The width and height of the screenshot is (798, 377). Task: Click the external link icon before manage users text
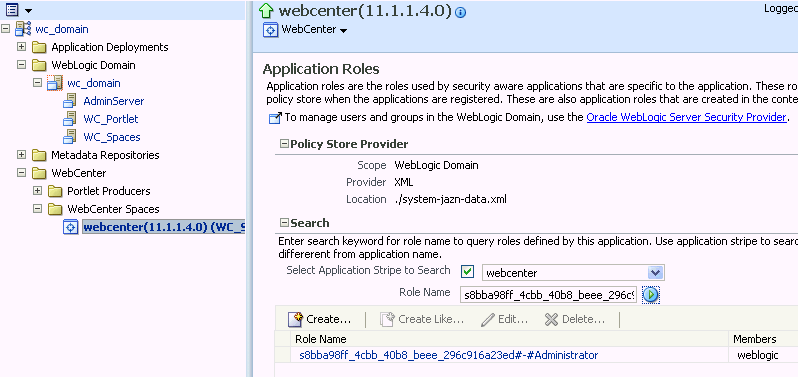tap(275, 118)
